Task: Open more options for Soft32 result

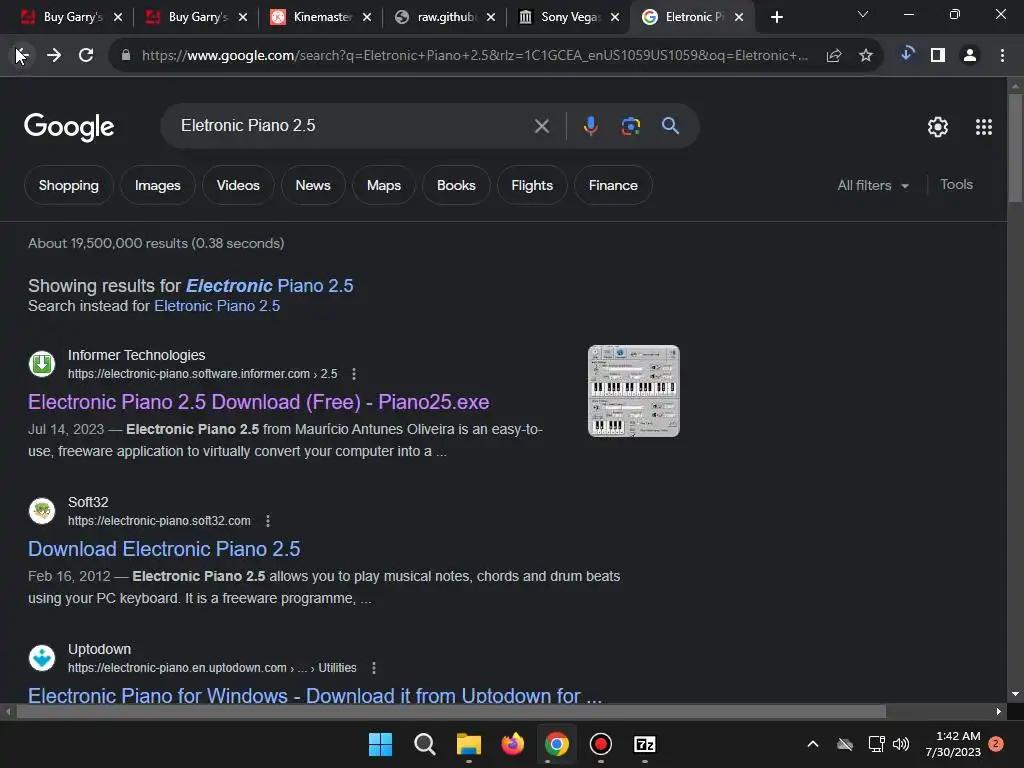Action: click(268, 521)
